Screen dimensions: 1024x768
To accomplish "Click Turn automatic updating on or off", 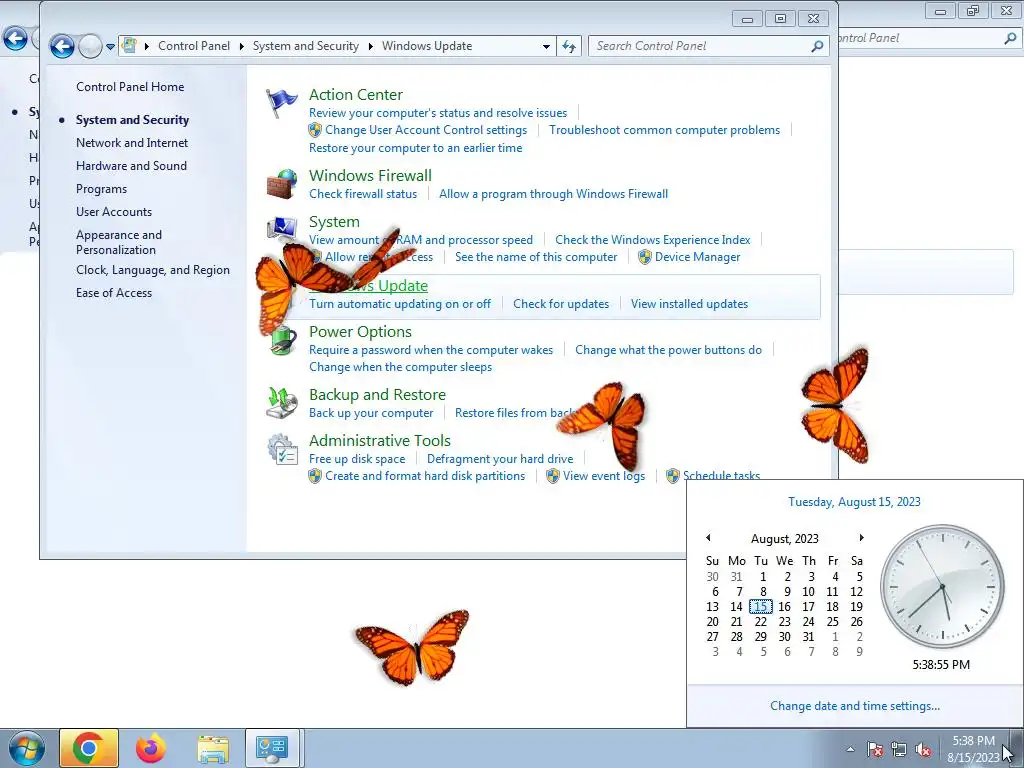I will click(x=400, y=304).
